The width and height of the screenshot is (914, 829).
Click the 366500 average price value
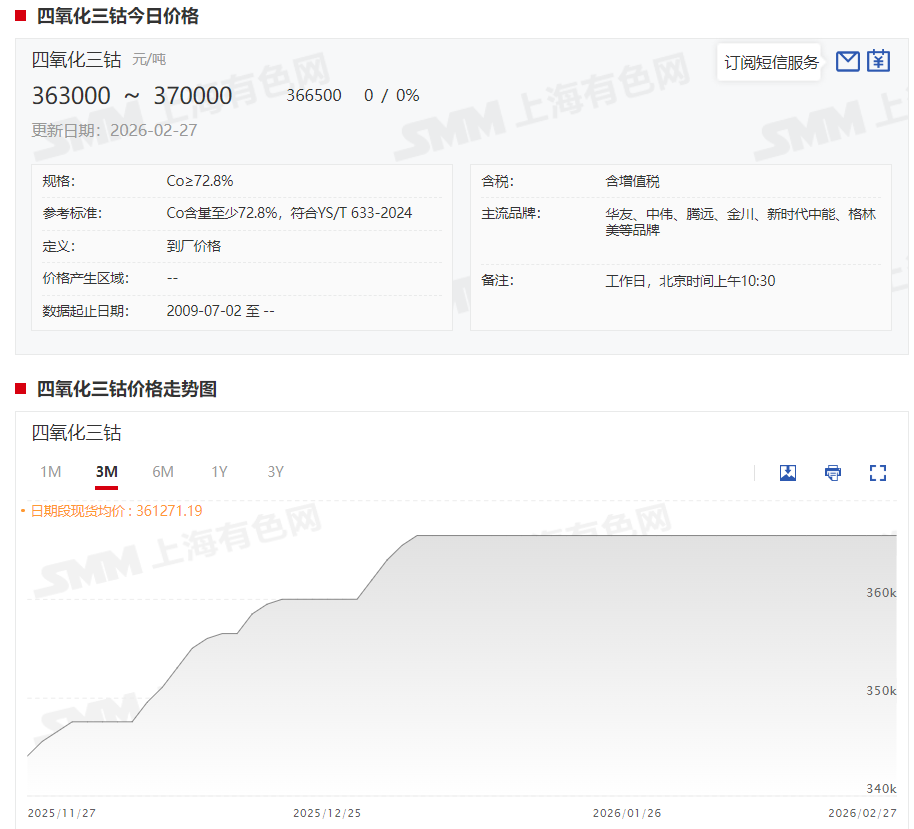pyautogui.click(x=314, y=96)
